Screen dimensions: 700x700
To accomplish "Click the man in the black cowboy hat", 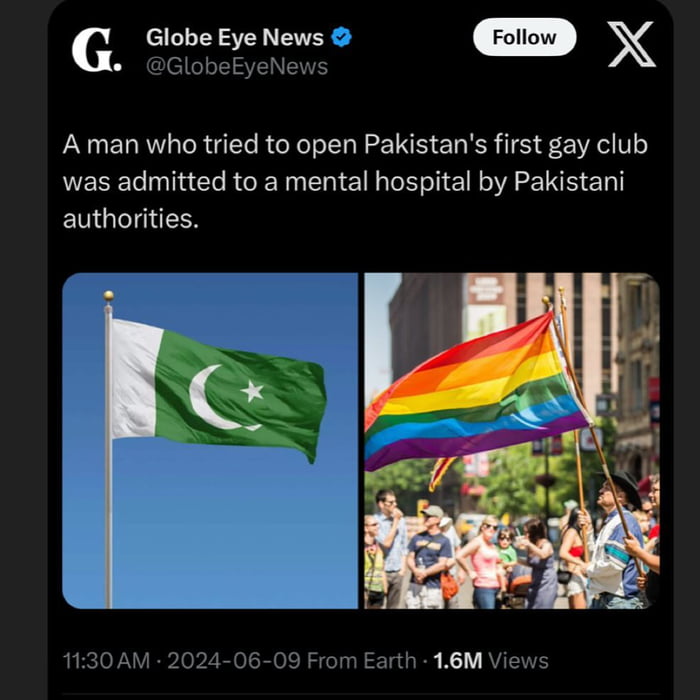I will tap(616, 540).
